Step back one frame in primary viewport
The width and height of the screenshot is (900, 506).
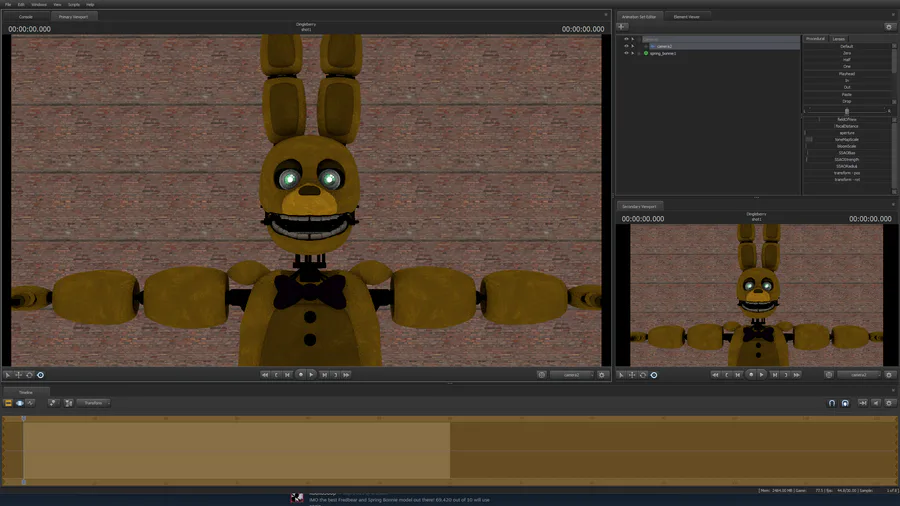288,375
